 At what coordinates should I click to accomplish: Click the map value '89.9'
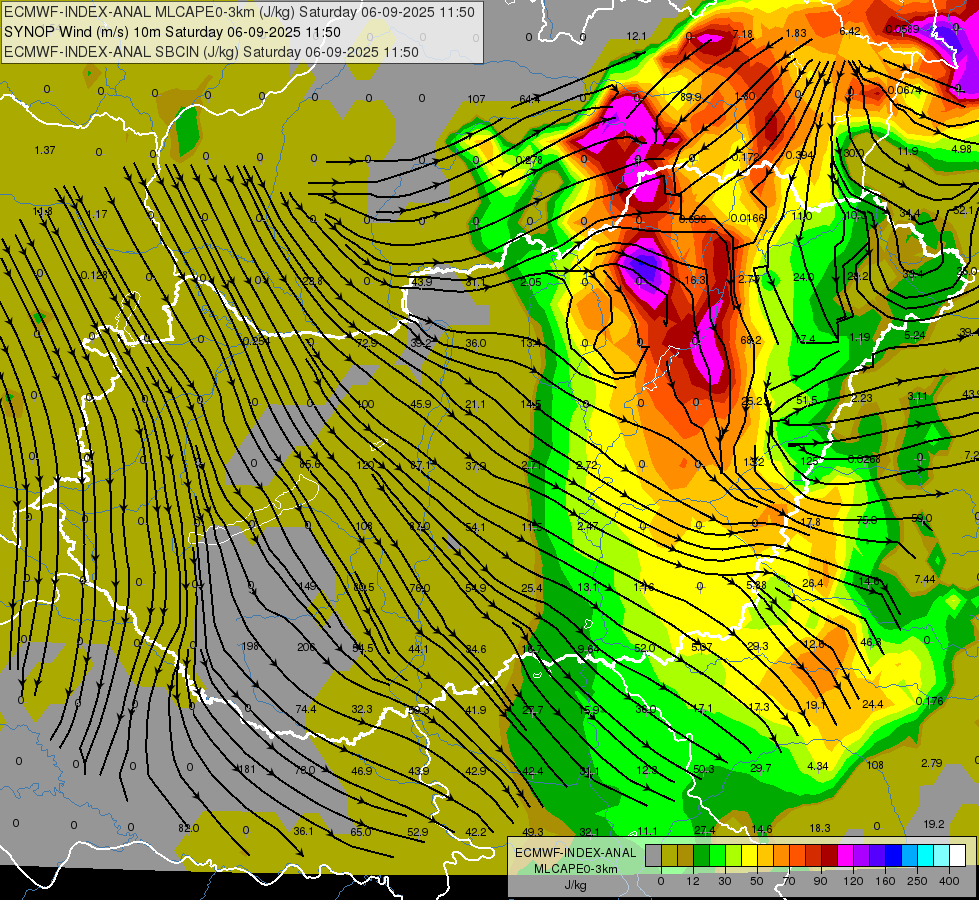click(691, 97)
